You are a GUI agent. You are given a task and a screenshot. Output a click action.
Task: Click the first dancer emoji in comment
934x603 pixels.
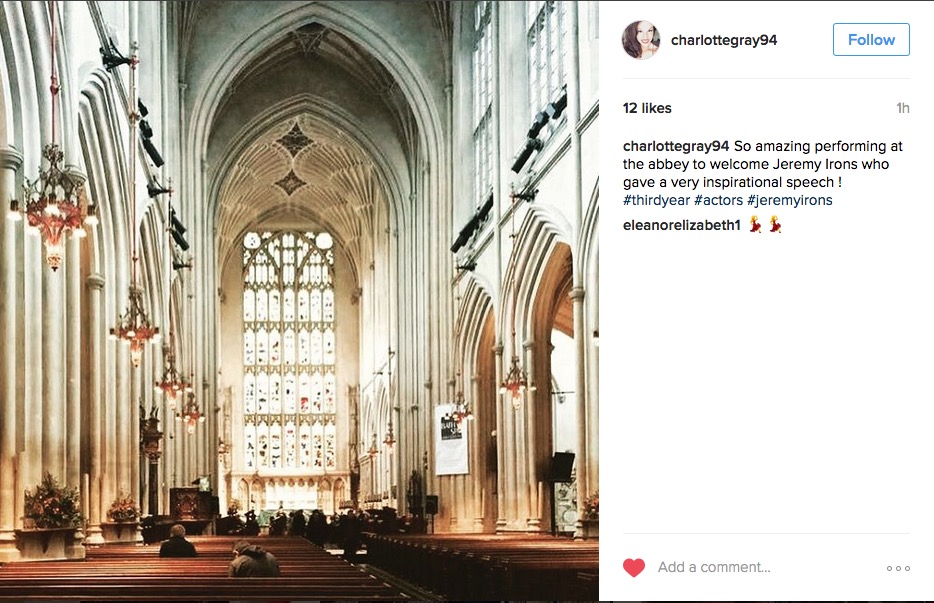(x=758, y=225)
